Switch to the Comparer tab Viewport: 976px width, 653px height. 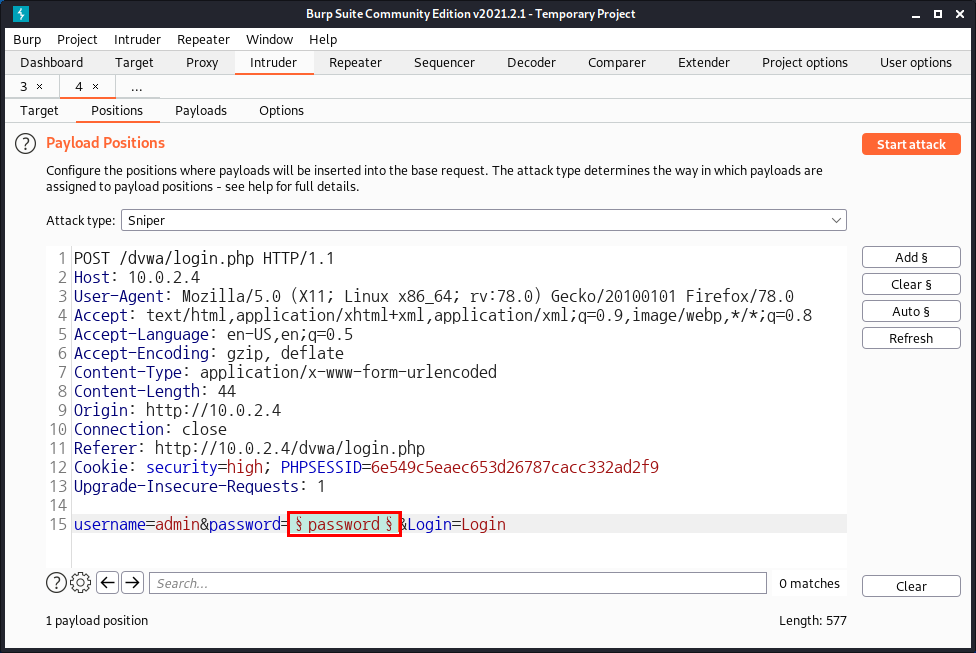[x=617, y=62]
